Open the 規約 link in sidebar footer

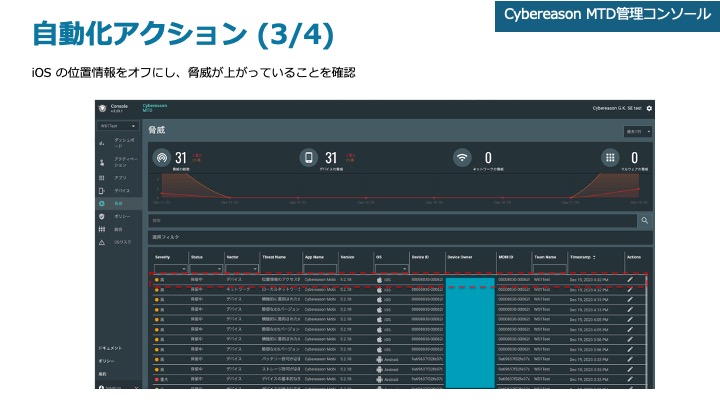pyautogui.click(x=102, y=374)
